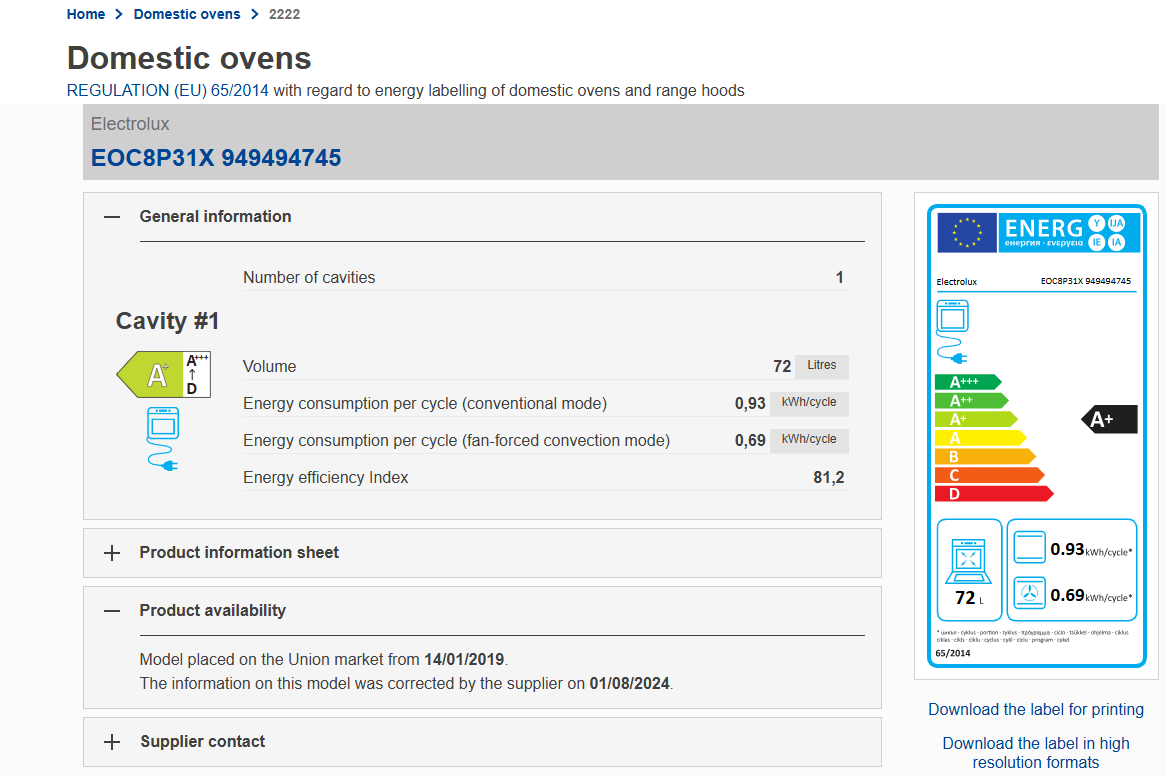Click the red D class bar on label
1166x776 pixels.
click(x=992, y=494)
